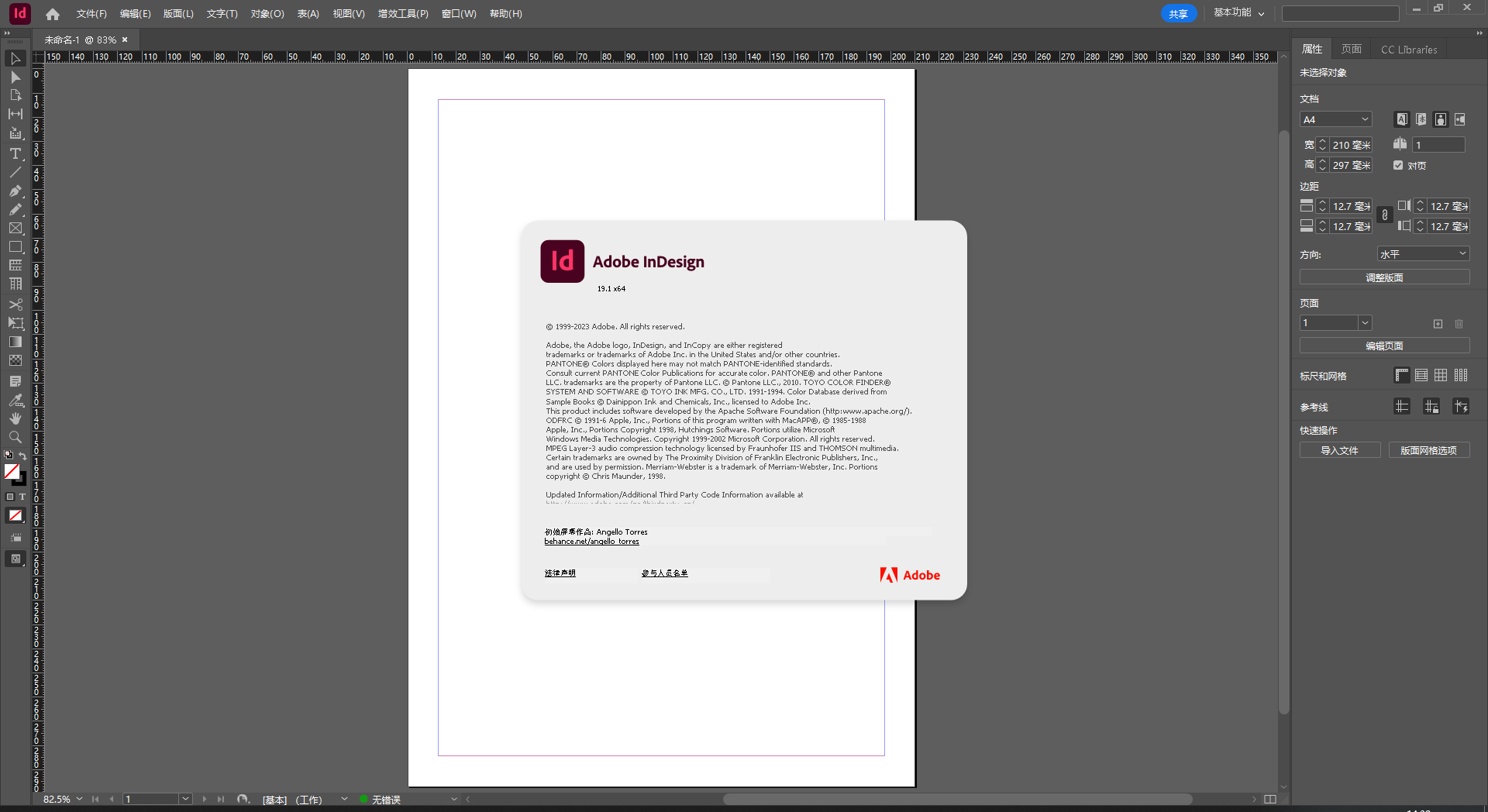Click the 编辑页面 button
Image resolution: width=1488 pixels, height=812 pixels.
point(1384,346)
